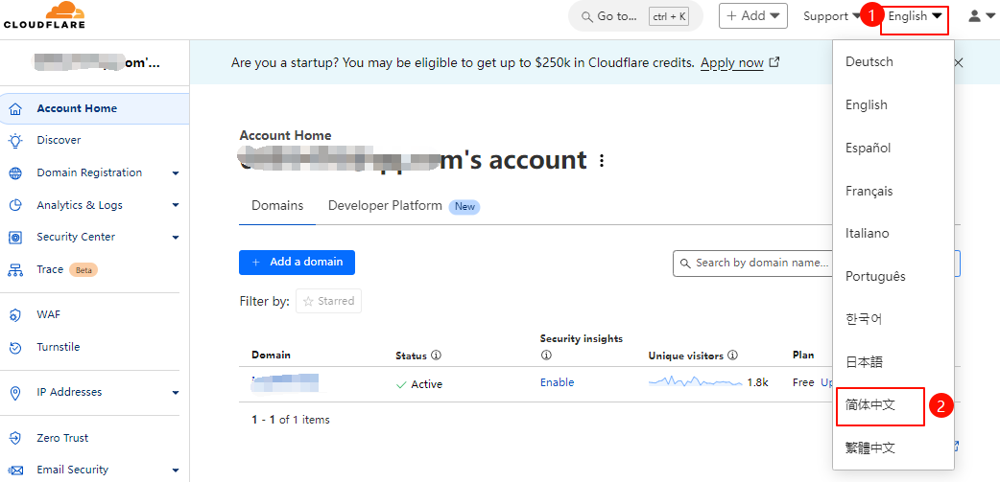This screenshot has width=1000, height=482.
Task: Open the English language dropdown
Action: pos(914,16)
